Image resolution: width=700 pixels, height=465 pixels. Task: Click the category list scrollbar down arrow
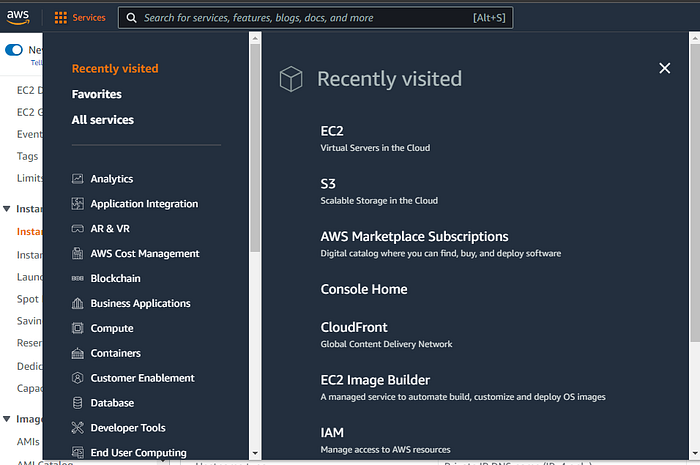[x=255, y=453]
